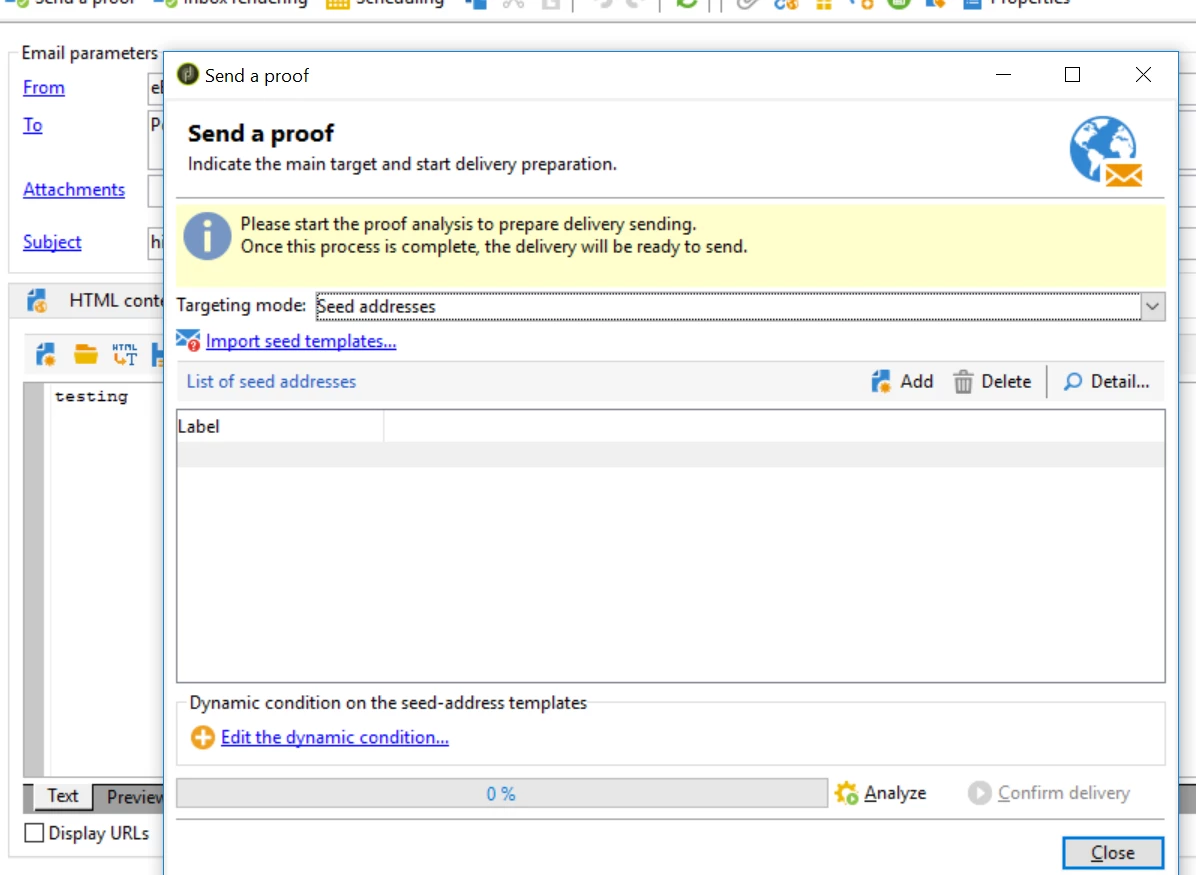Image resolution: width=1196 pixels, height=875 pixels.
Task: Click the Send a proof title bar app icon
Action: point(188,75)
